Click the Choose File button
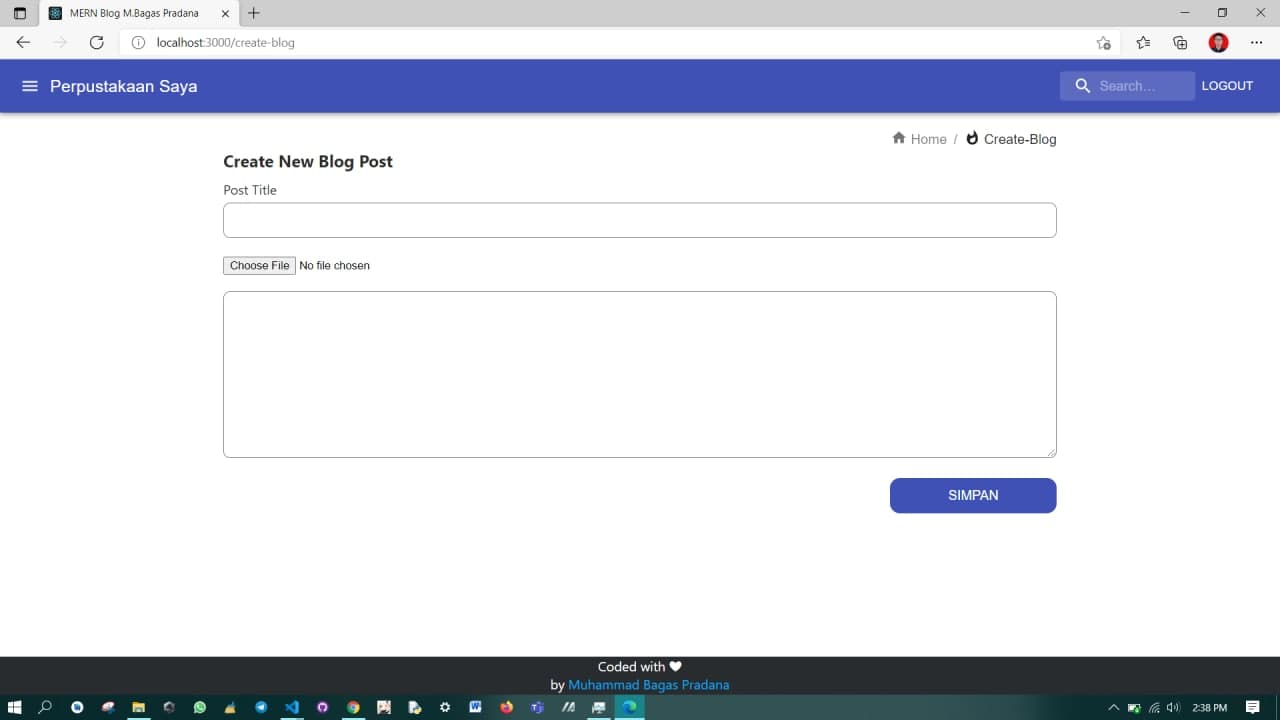Screen dimensions: 1280x720 click(259, 265)
